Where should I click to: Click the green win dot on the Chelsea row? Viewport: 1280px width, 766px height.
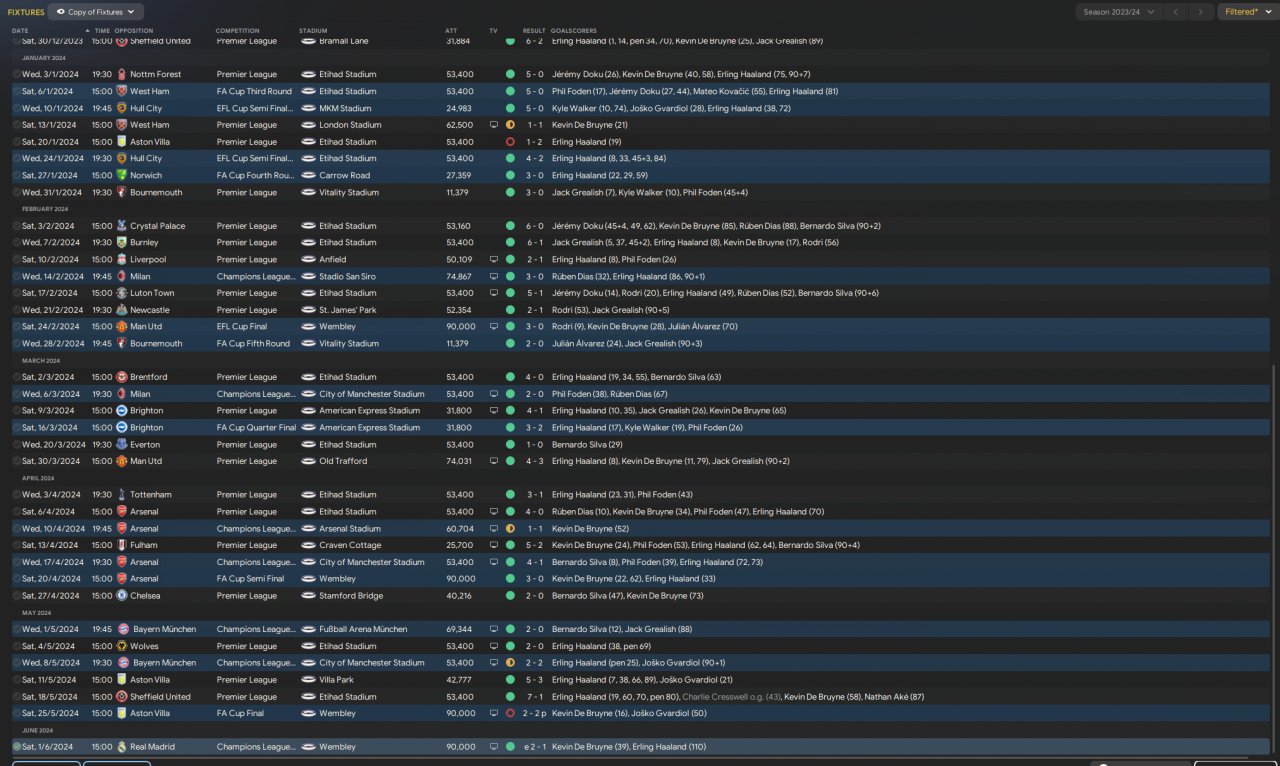tap(510, 595)
